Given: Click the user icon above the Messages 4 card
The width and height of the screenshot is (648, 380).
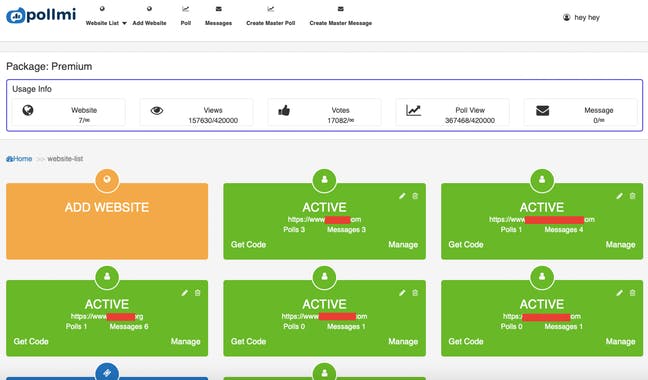Looking at the screenshot, I should 542,180.
